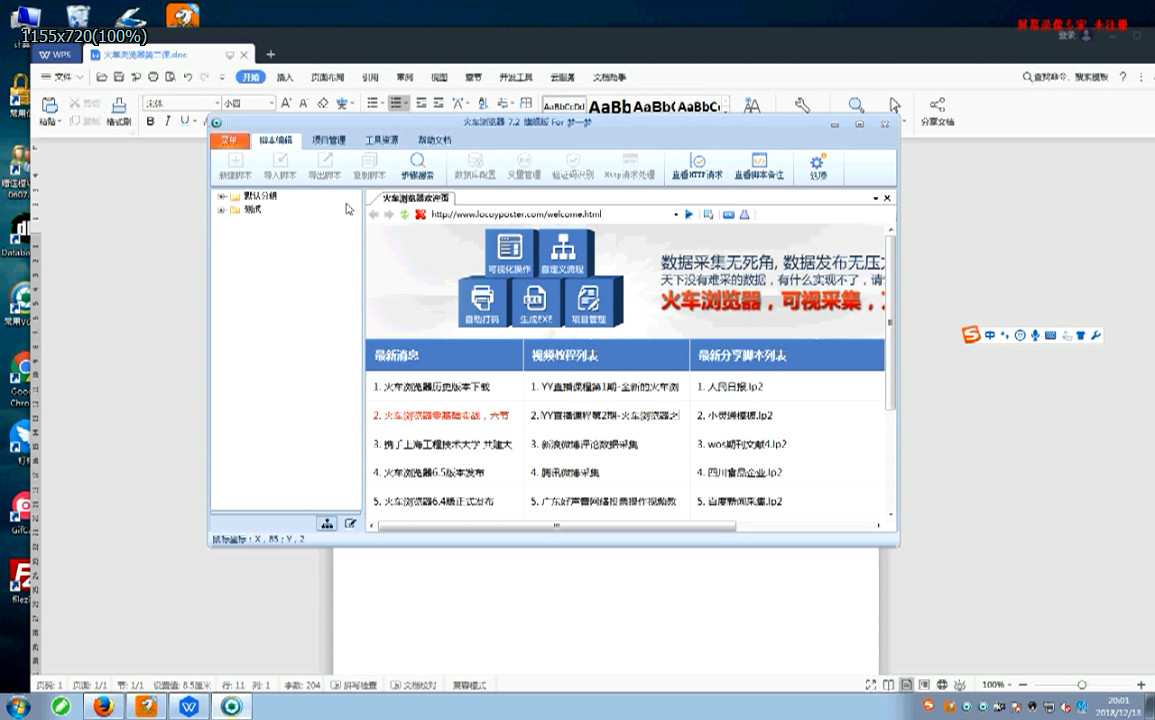Open WPS zoom percentage dropdown

click(995, 685)
